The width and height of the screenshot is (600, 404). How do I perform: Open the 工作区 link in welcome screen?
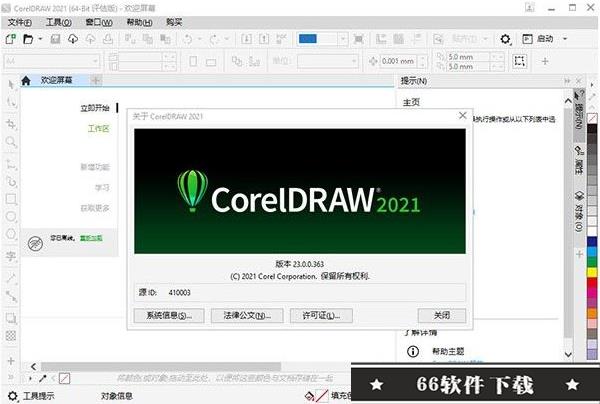click(x=99, y=129)
